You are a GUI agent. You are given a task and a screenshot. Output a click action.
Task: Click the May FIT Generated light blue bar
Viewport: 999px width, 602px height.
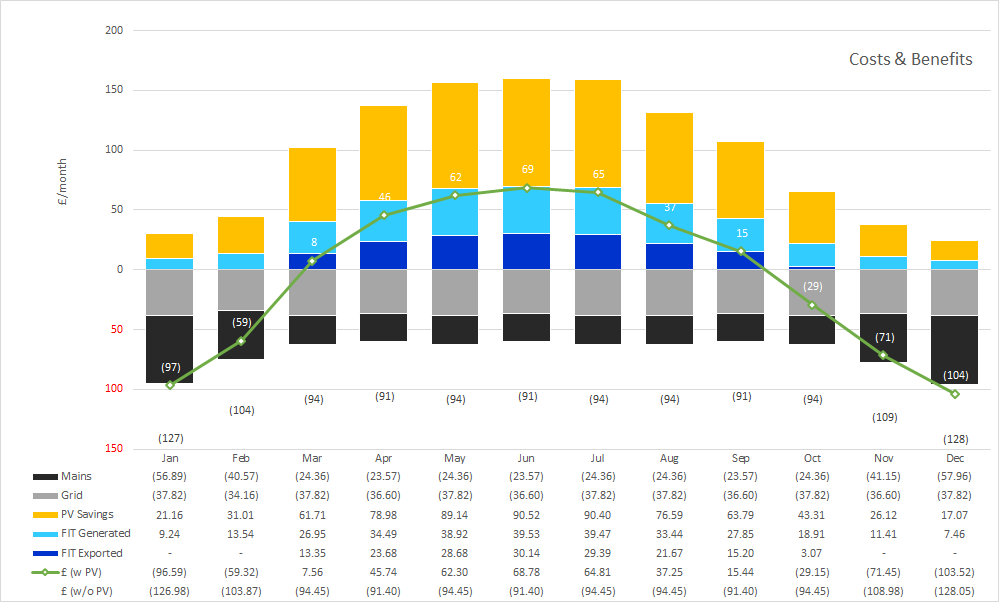point(455,211)
